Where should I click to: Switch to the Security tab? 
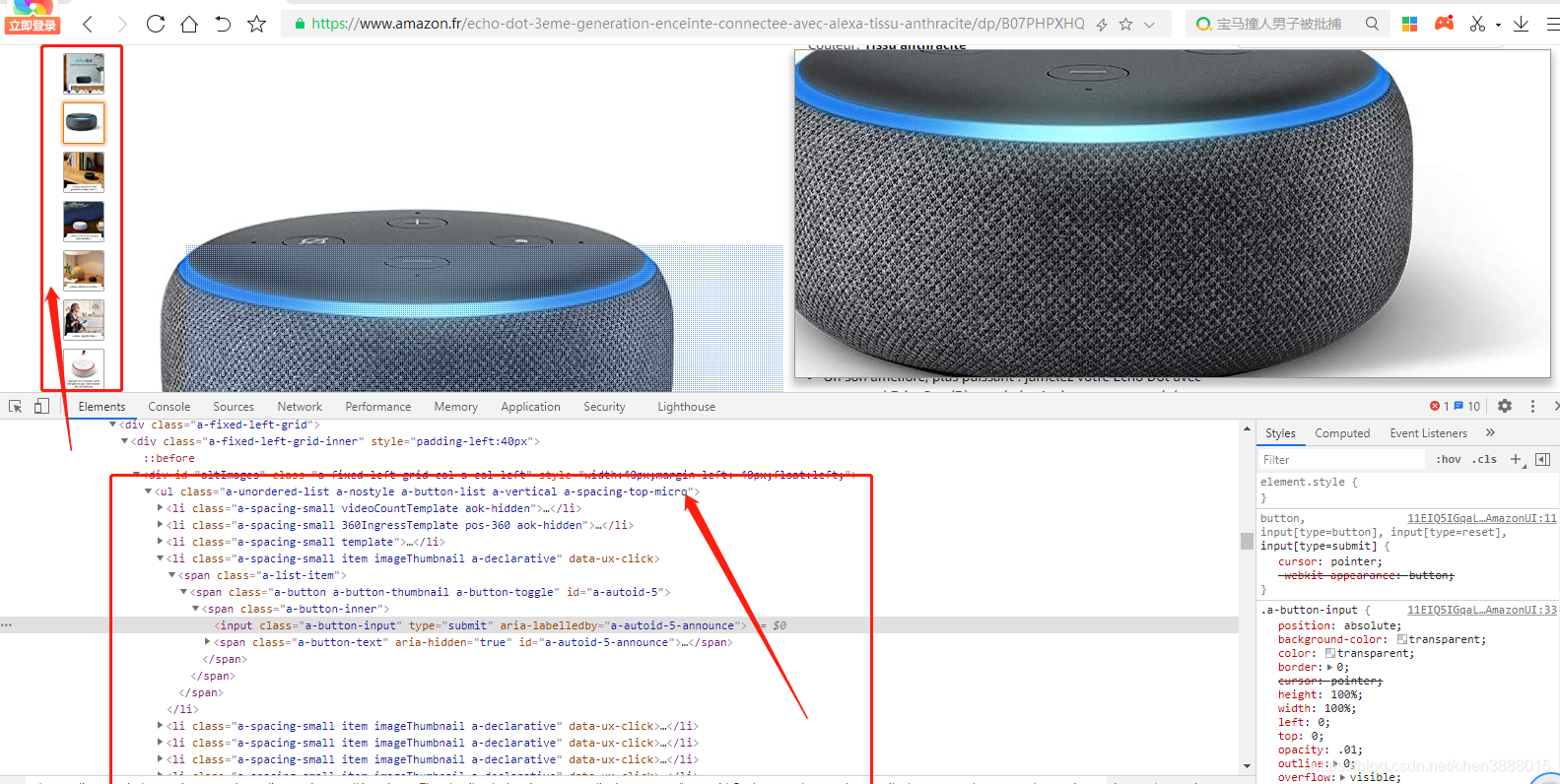tap(604, 407)
